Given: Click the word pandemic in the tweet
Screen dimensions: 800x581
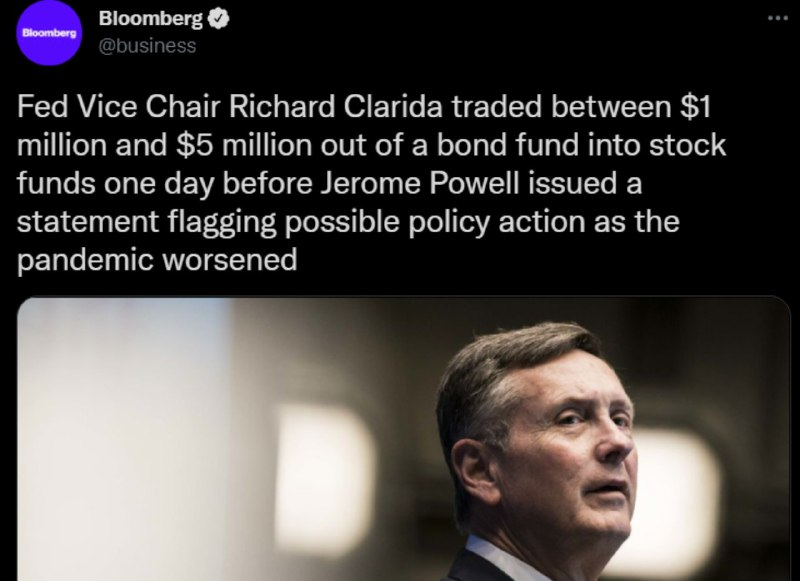Looking at the screenshot, I should click(86, 260).
